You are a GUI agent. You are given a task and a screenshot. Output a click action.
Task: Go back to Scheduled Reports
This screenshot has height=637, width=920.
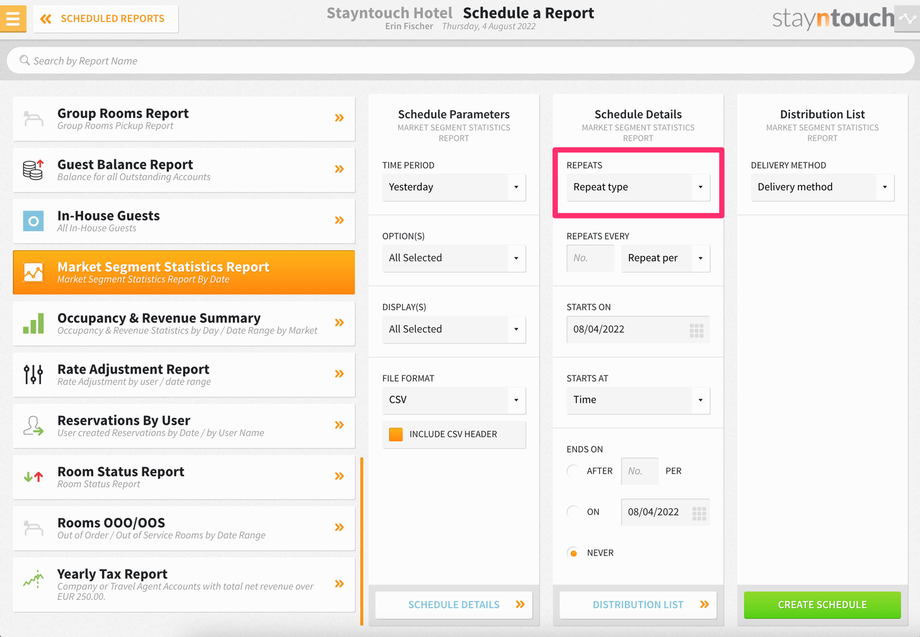coord(106,19)
